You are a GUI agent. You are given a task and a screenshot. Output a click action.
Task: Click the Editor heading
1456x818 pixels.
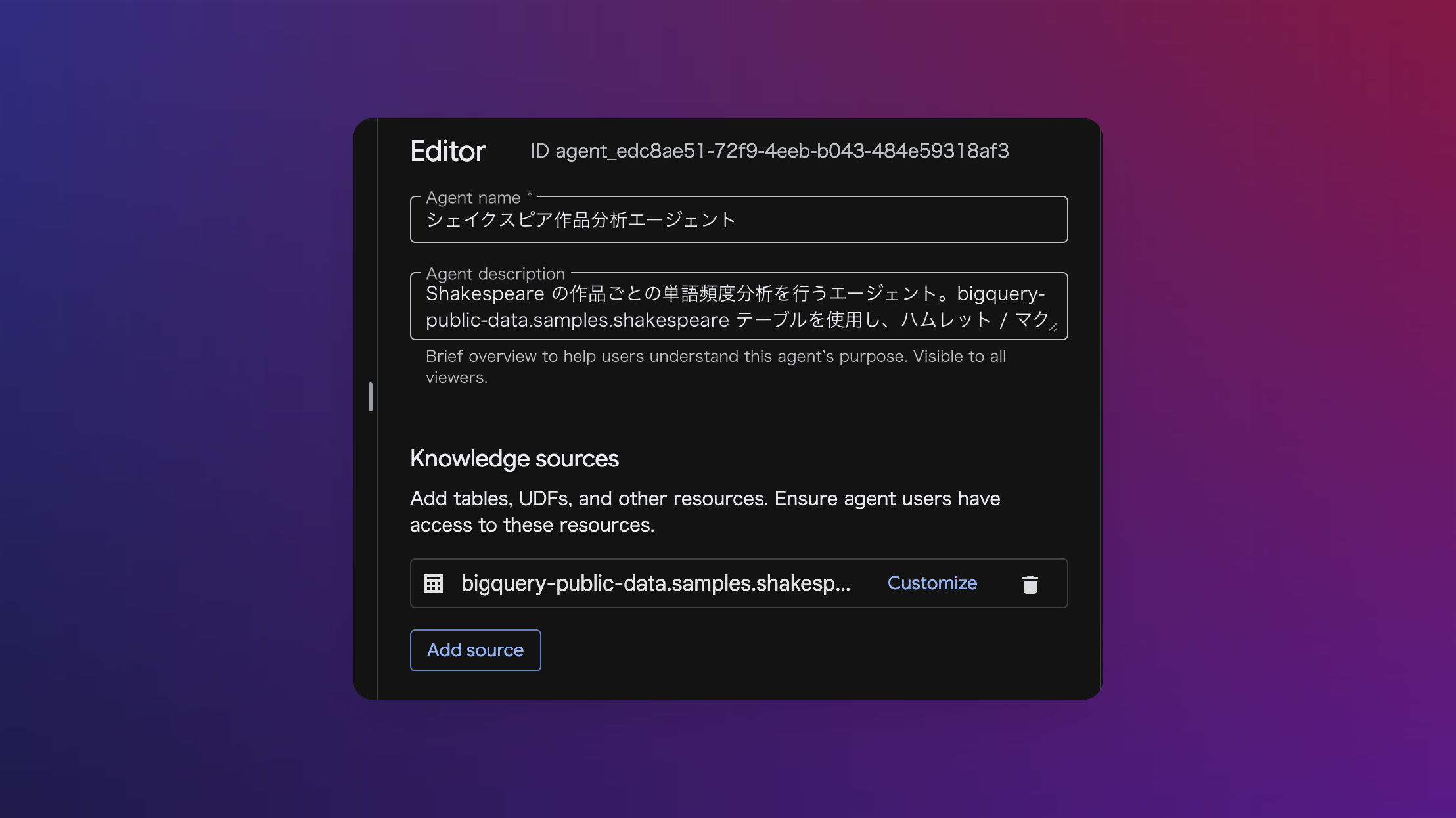click(x=447, y=151)
